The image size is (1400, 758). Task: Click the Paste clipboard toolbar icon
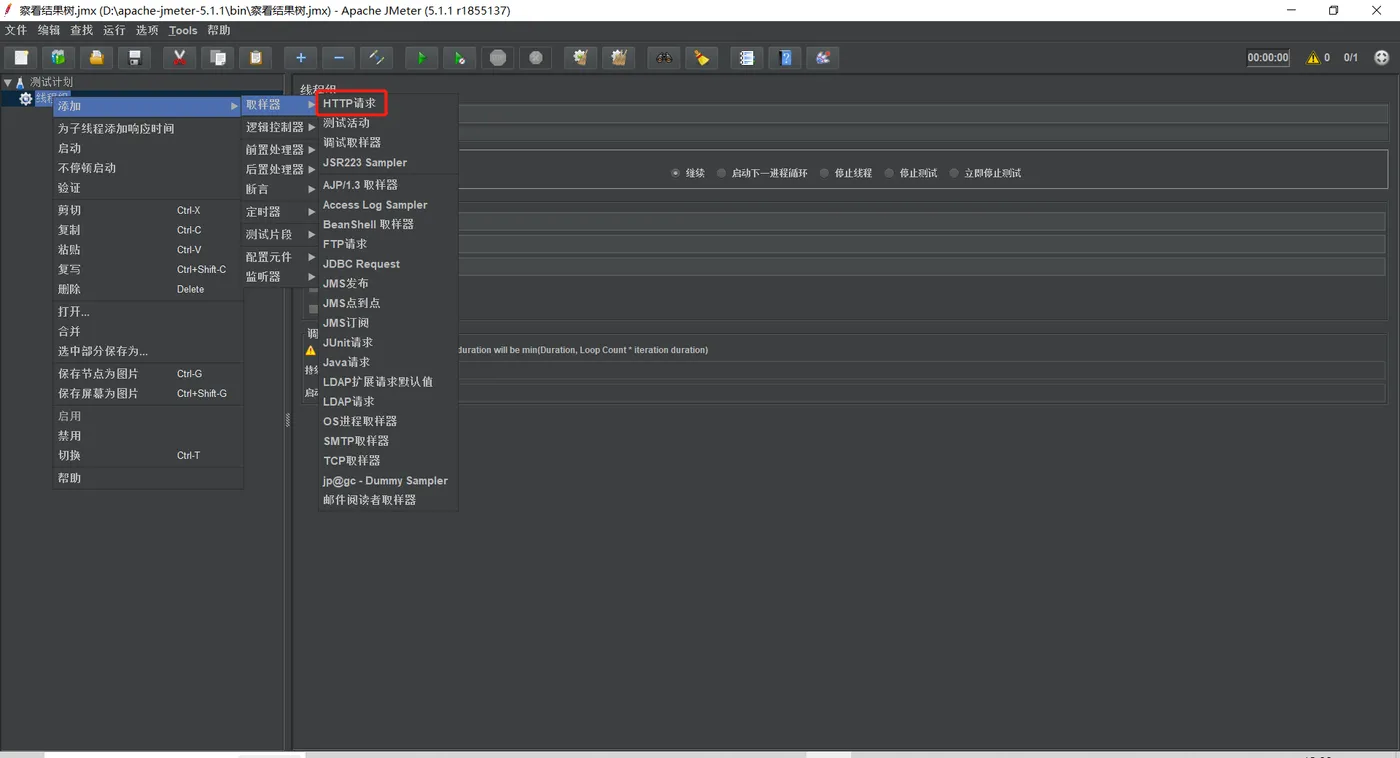[255, 58]
